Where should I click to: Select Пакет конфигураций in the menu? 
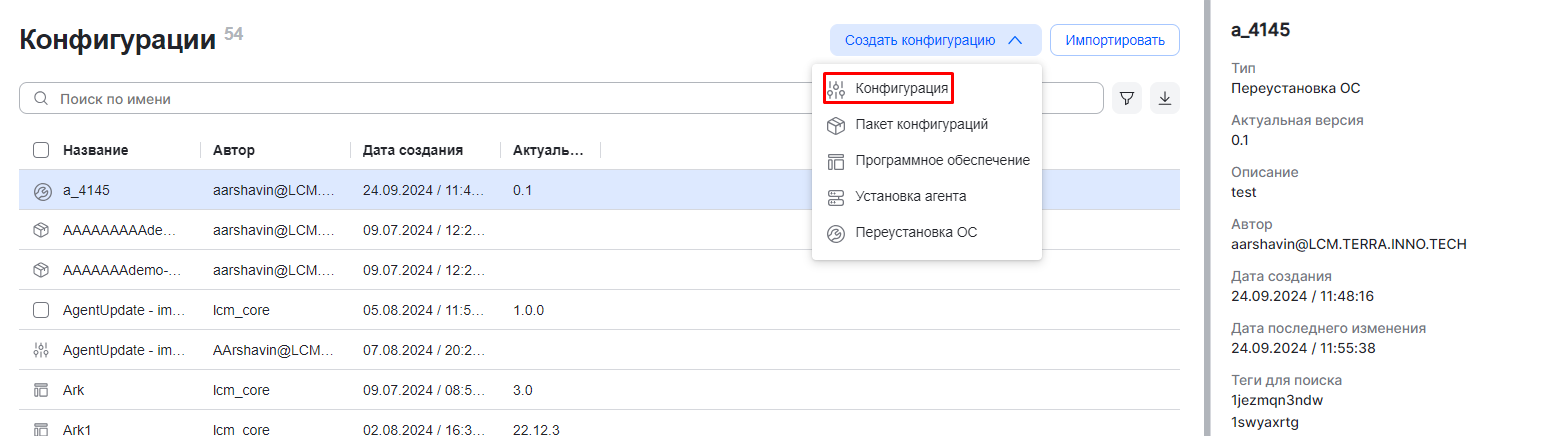coord(921,125)
